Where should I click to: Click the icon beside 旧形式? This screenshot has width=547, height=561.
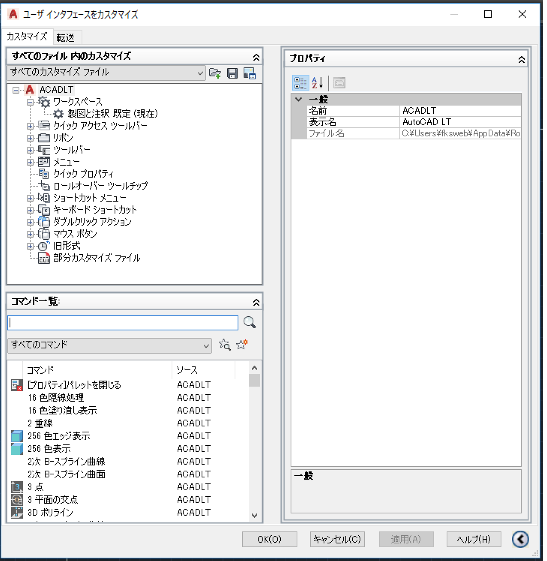point(44,246)
